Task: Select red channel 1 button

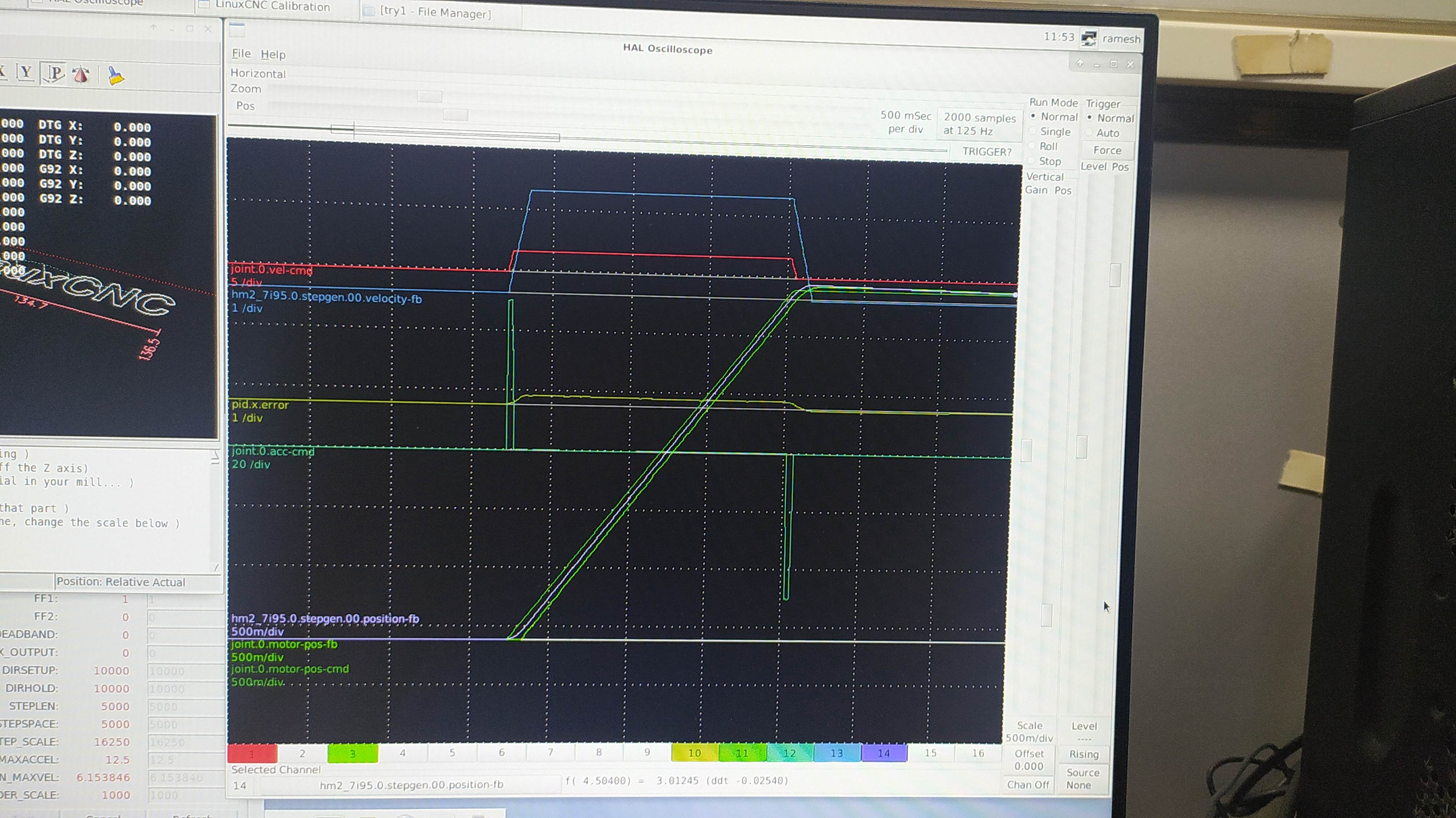Action: (x=252, y=753)
